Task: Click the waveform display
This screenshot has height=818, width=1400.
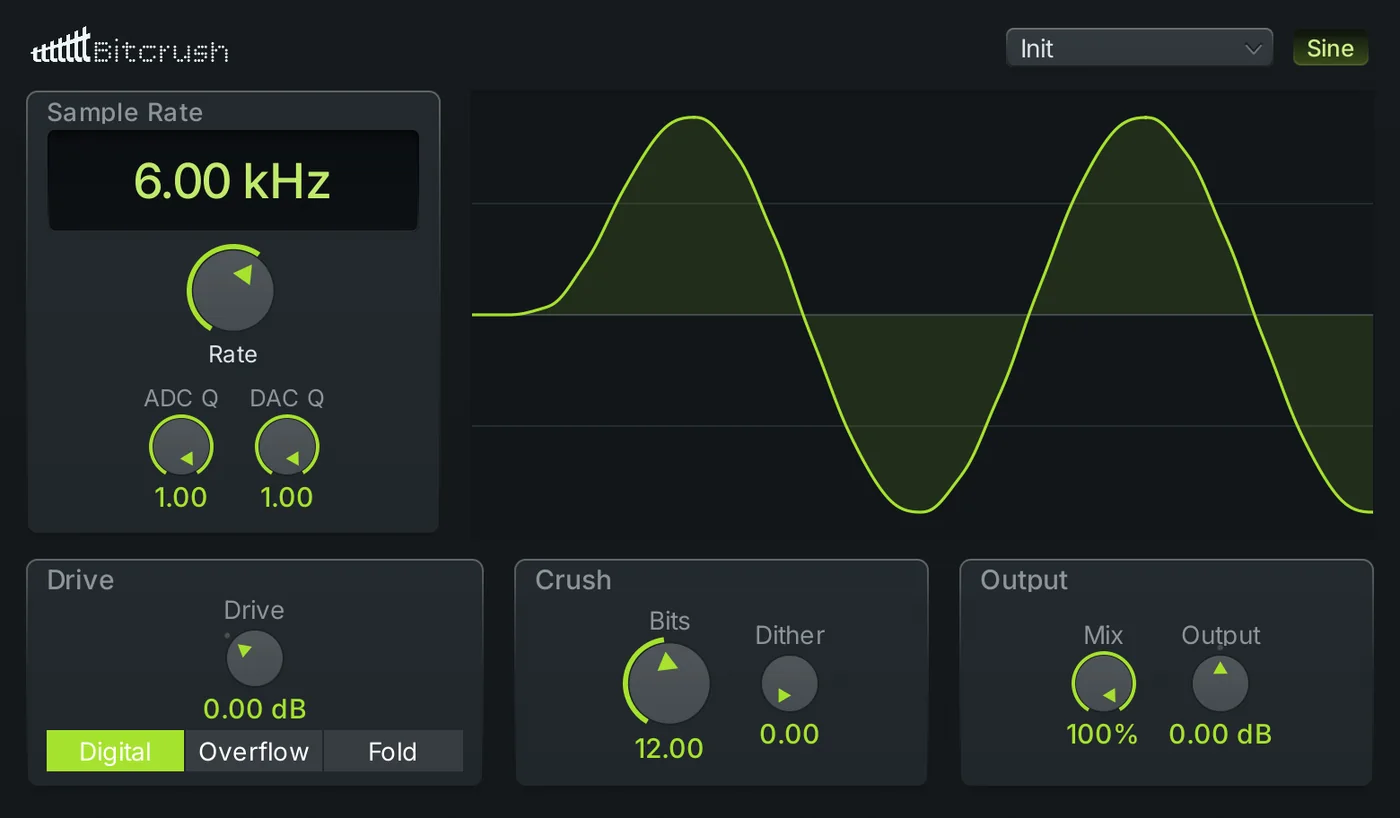Action: tap(921, 315)
